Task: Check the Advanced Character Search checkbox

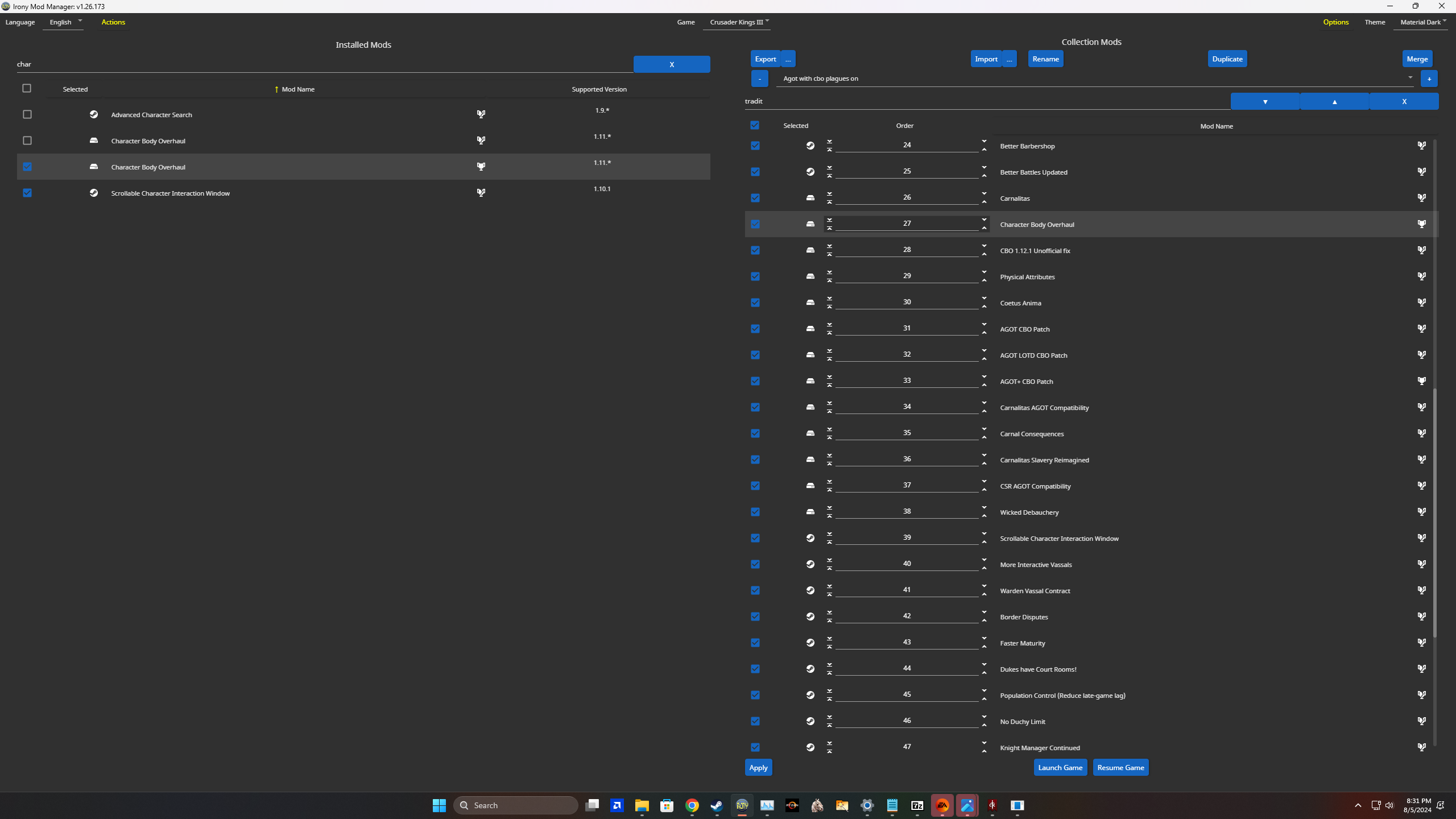Action: pos(27,114)
